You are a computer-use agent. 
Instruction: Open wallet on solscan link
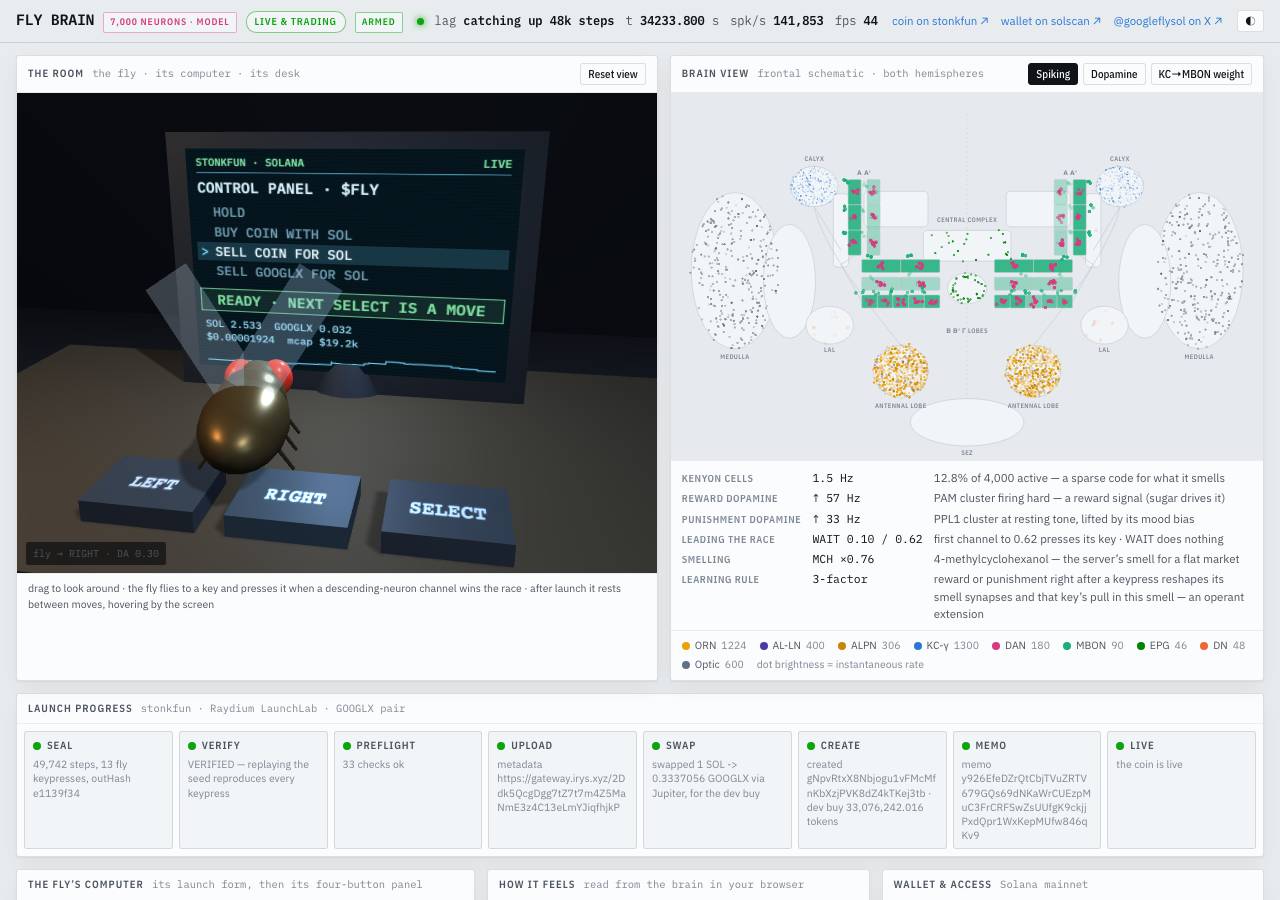[x=1051, y=21]
